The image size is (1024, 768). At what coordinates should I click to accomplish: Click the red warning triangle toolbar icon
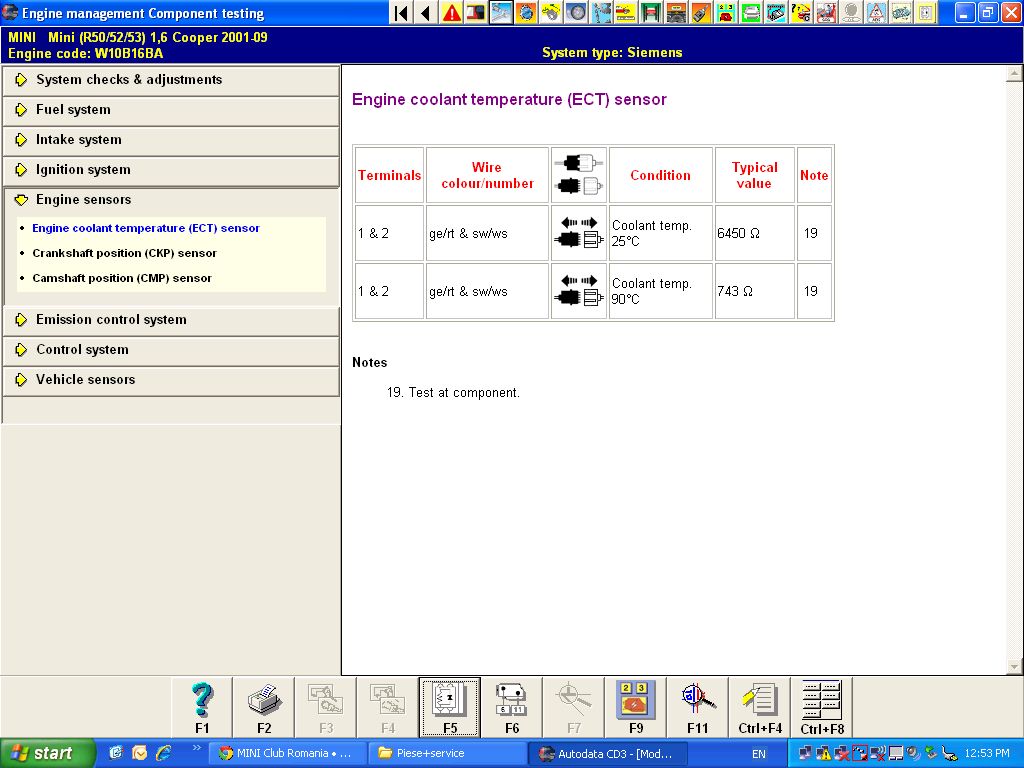451,13
